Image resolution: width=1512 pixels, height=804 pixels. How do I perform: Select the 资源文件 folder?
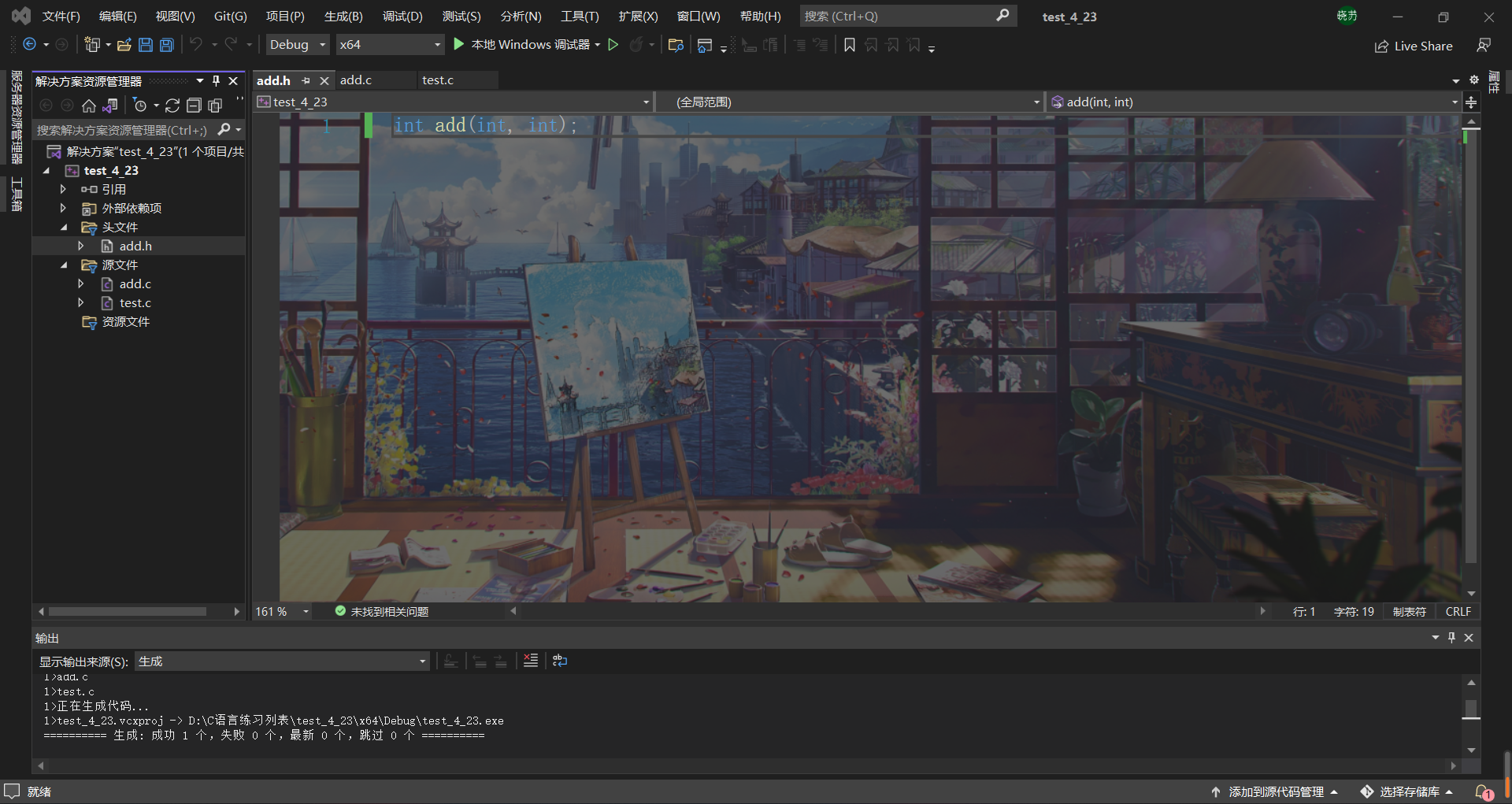[x=125, y=322]
